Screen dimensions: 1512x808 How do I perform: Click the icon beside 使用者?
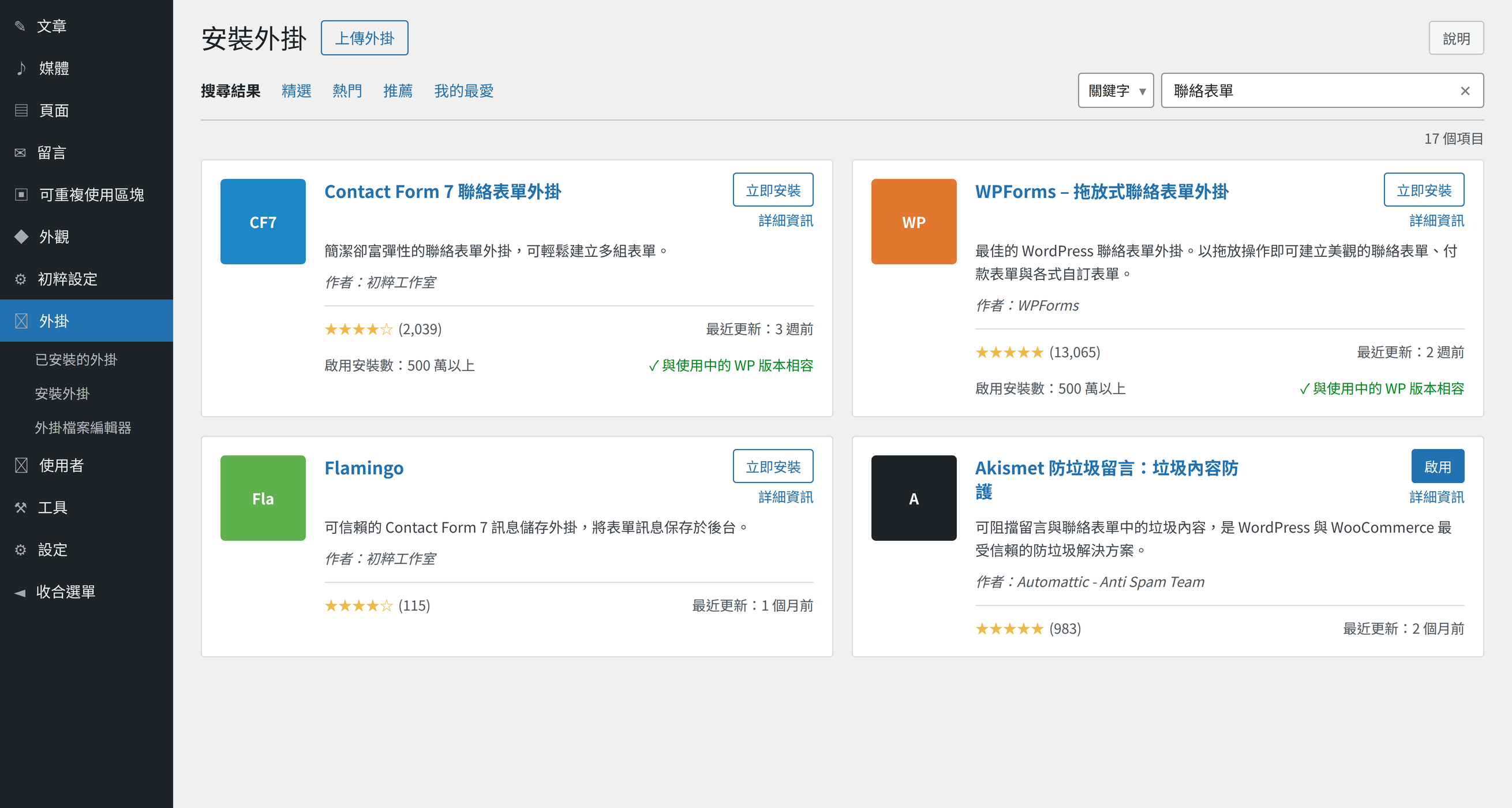[x=21, y=466]
